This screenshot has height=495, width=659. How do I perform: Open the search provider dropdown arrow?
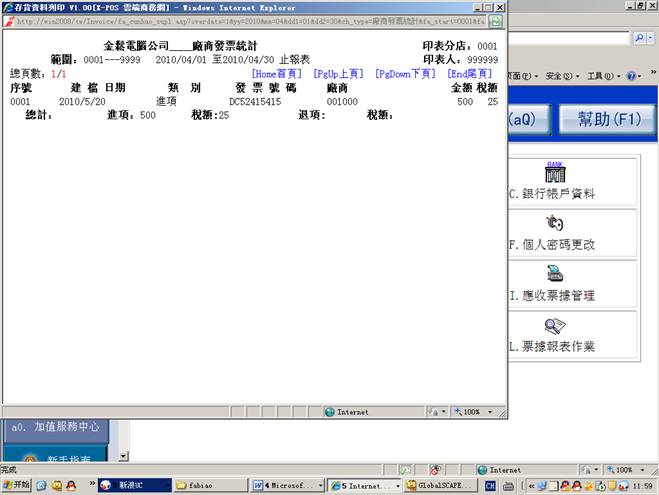pyautogui.click(x=651, y=37)
